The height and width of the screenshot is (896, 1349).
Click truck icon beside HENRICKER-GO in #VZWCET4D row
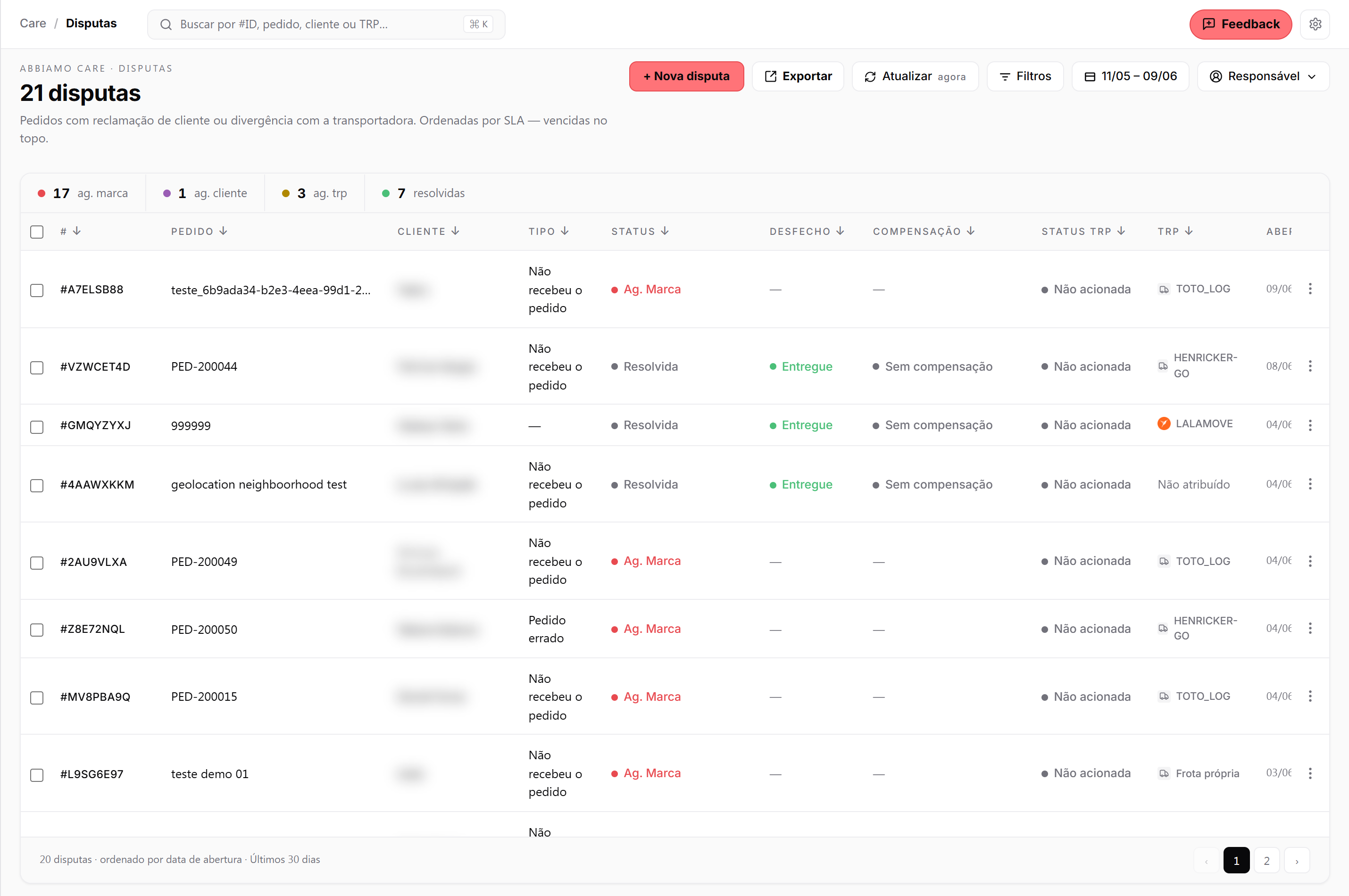tap(1163, 366)
